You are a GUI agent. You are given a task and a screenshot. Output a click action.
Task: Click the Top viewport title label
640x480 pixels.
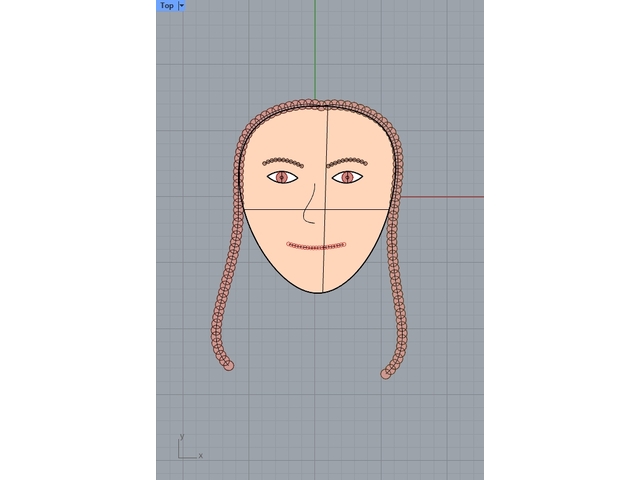[166, 6]
